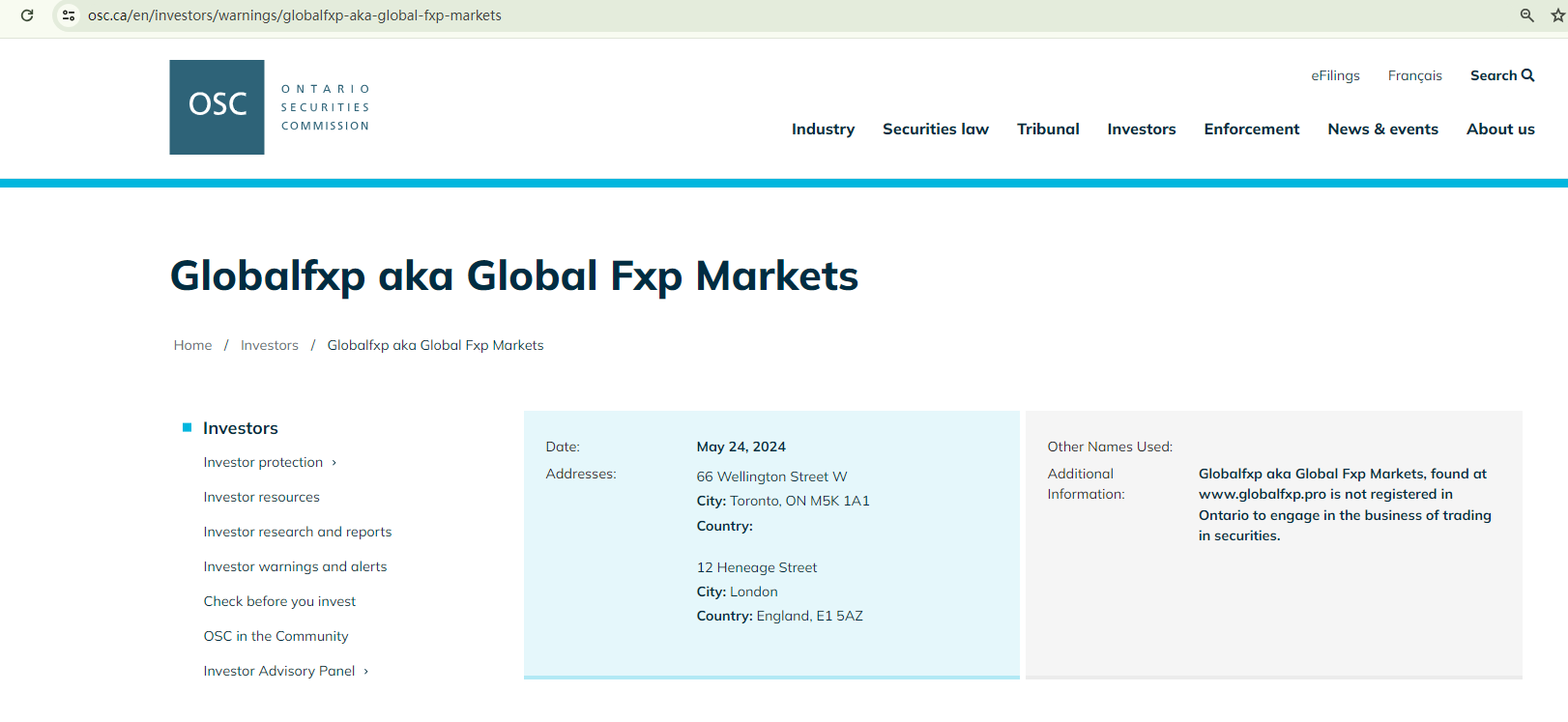
Task: Go to News & events
Action: [1382, 130]
